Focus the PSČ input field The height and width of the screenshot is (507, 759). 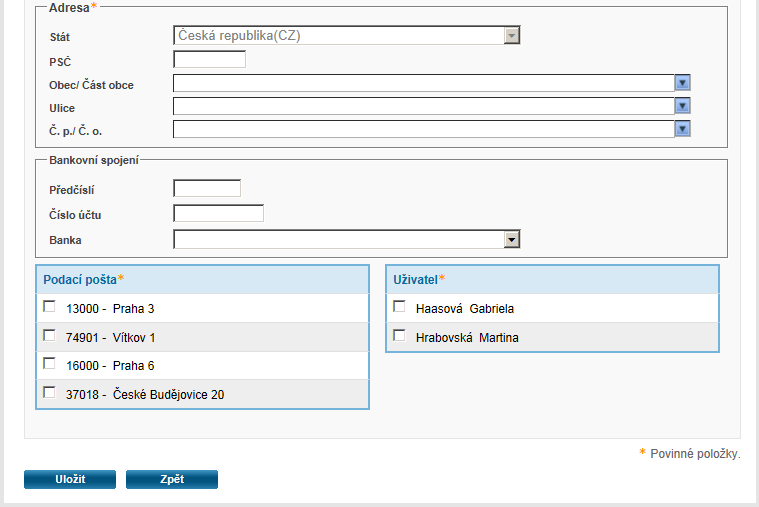209,60
